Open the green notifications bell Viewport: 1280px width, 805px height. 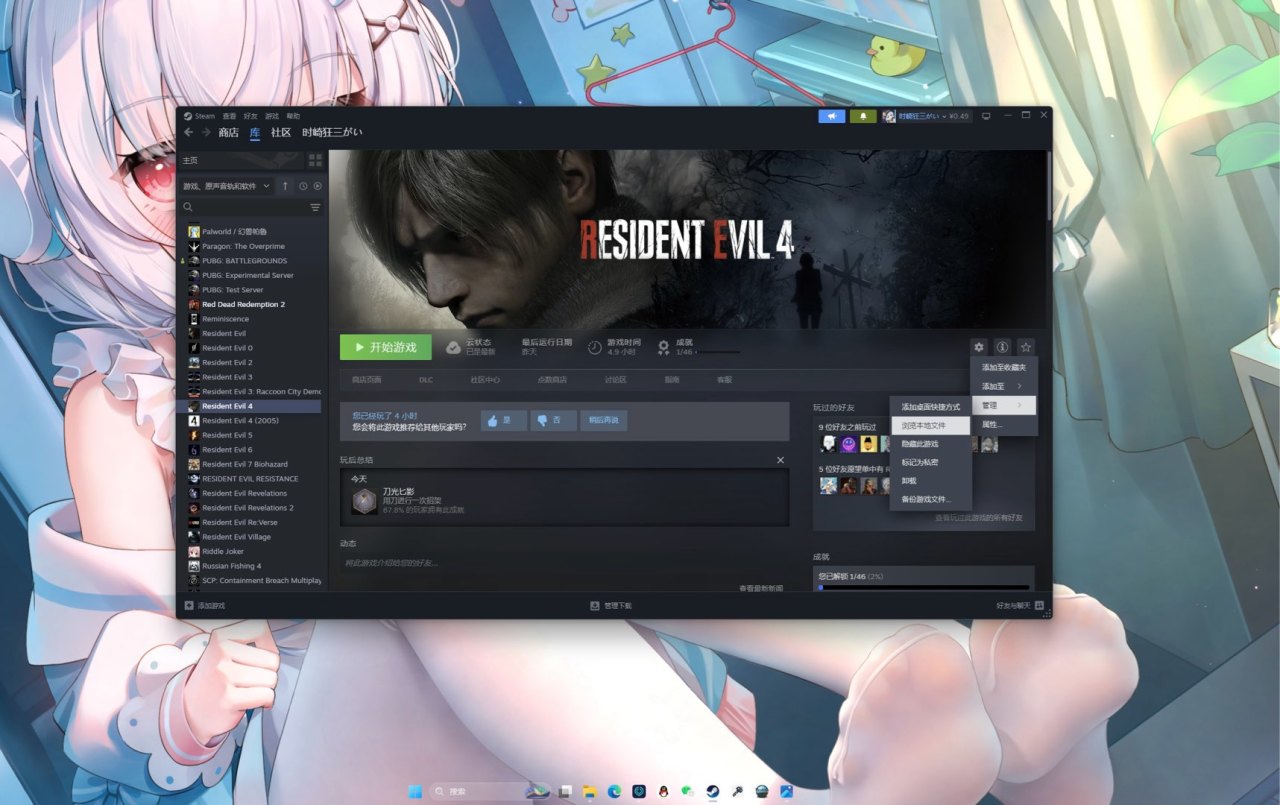[x=864, y=116]
